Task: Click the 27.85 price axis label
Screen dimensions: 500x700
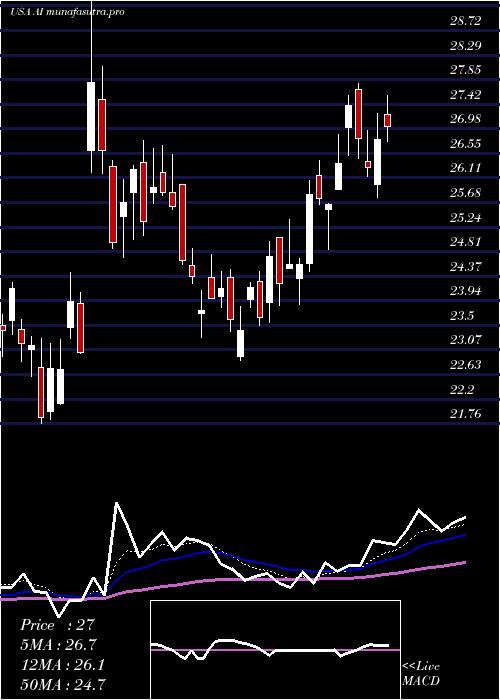Action: tap(466, 70)
